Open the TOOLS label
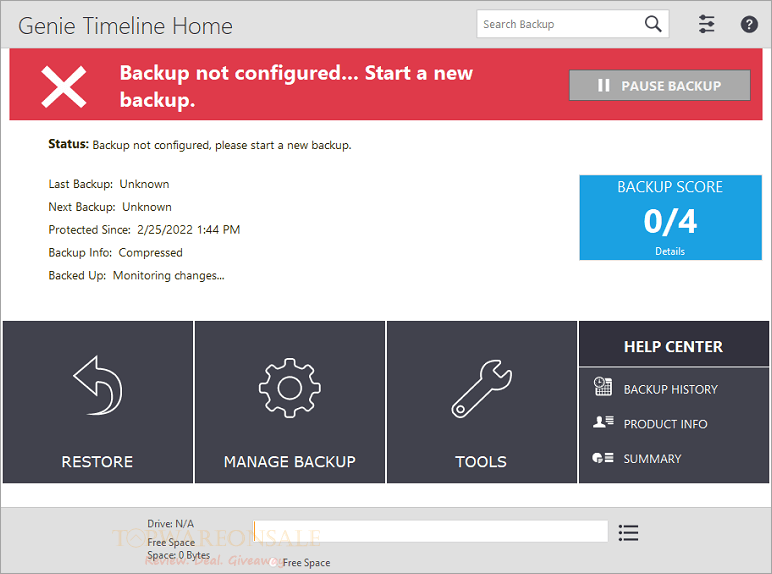The image size is (772, 574). pyautogui.click(x=481, y=462)
